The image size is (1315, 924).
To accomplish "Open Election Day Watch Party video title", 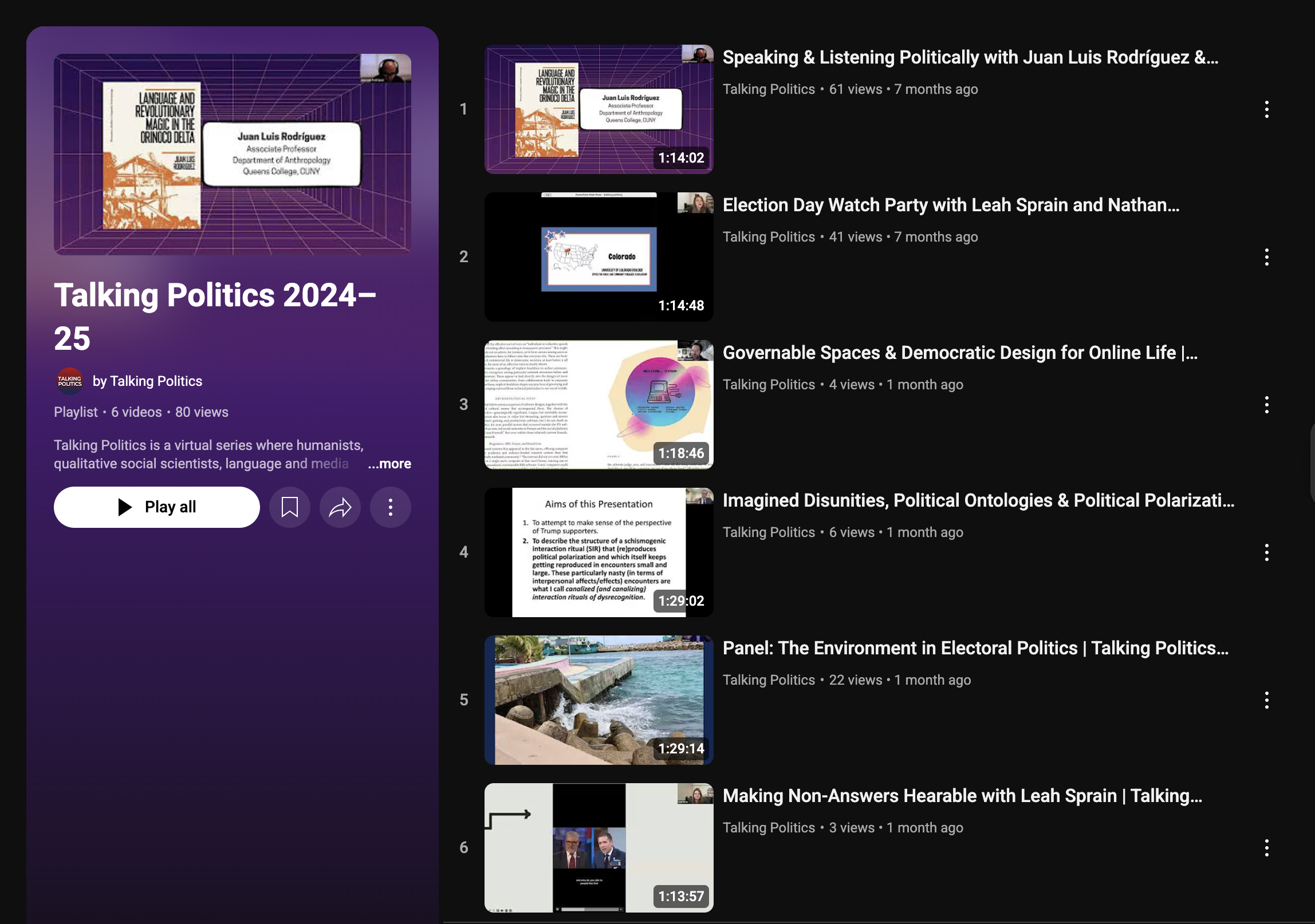I will point(951,205).
